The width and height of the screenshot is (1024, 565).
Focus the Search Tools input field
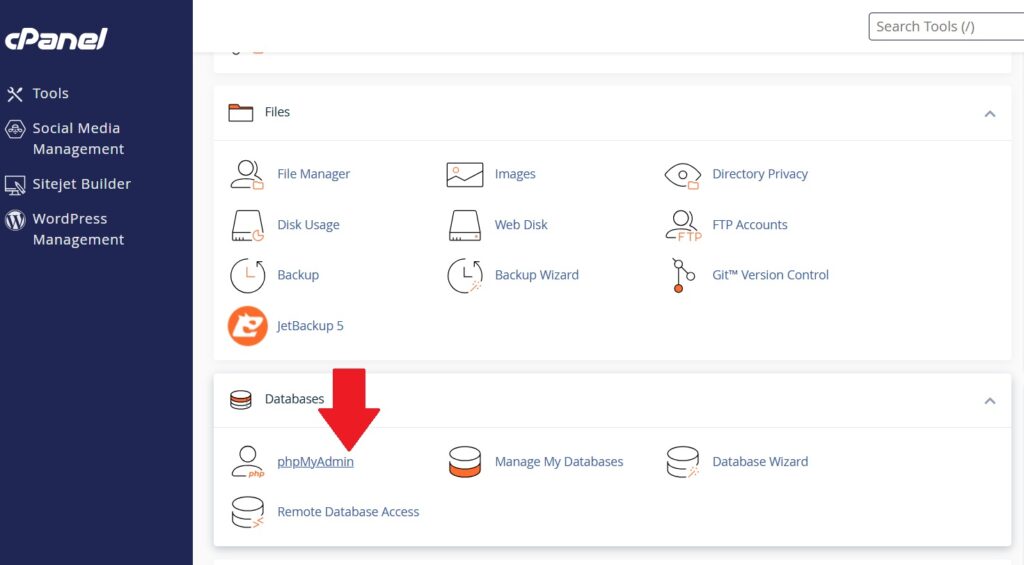[946, 27]
